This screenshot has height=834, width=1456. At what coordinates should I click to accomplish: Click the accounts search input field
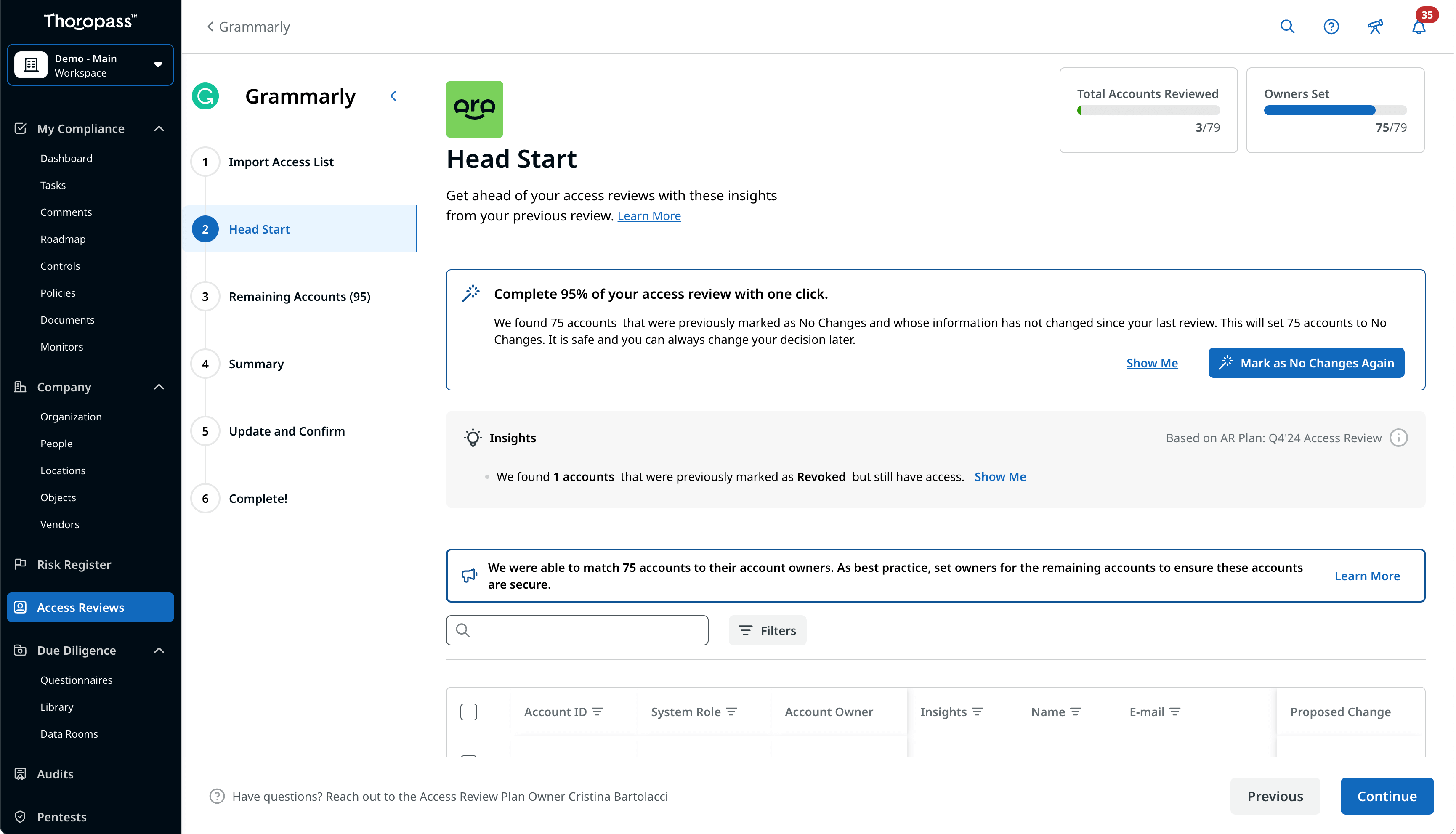pos(577,630)
